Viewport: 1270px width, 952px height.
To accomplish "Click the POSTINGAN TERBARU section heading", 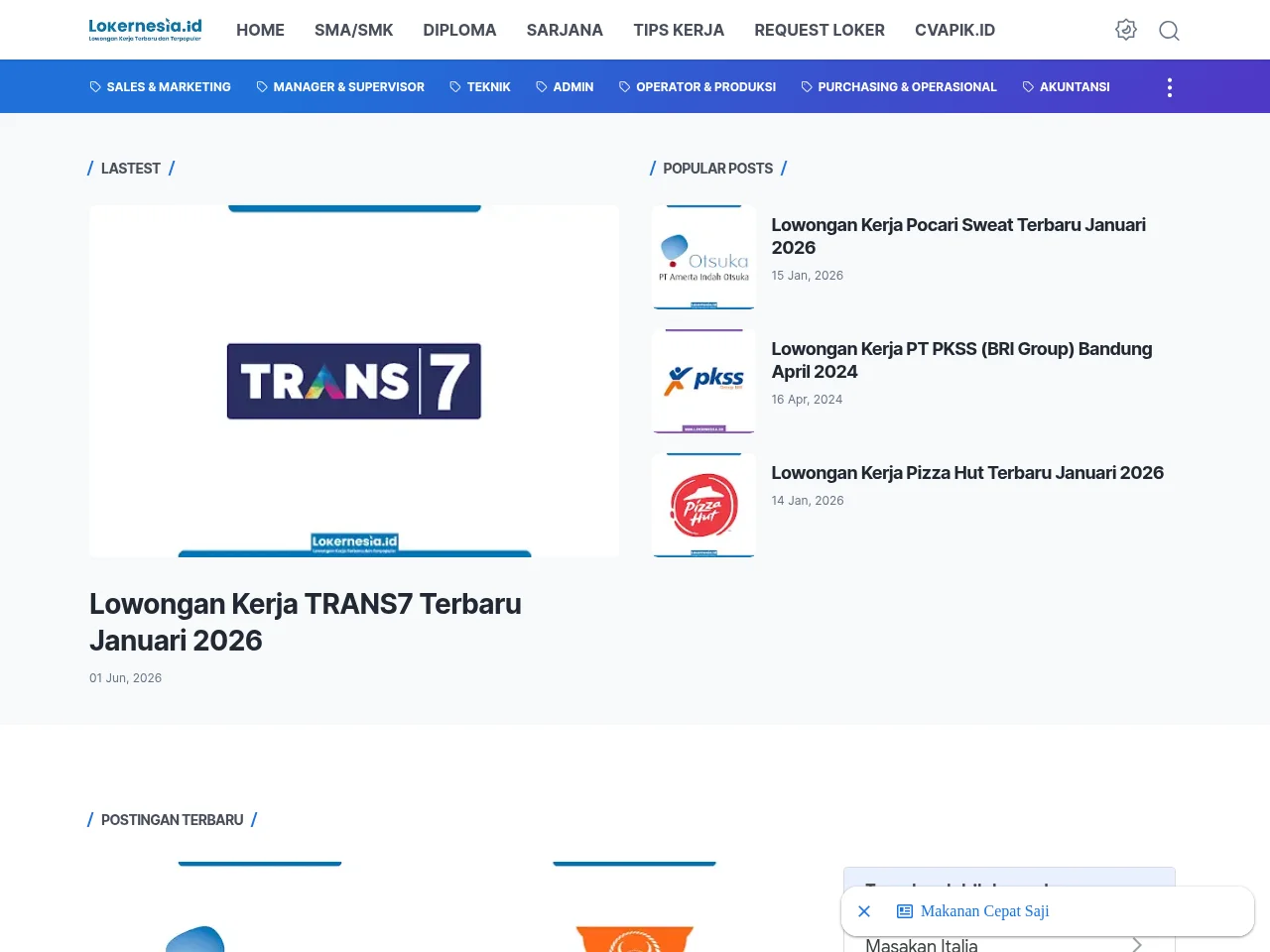I will [173, 820].
